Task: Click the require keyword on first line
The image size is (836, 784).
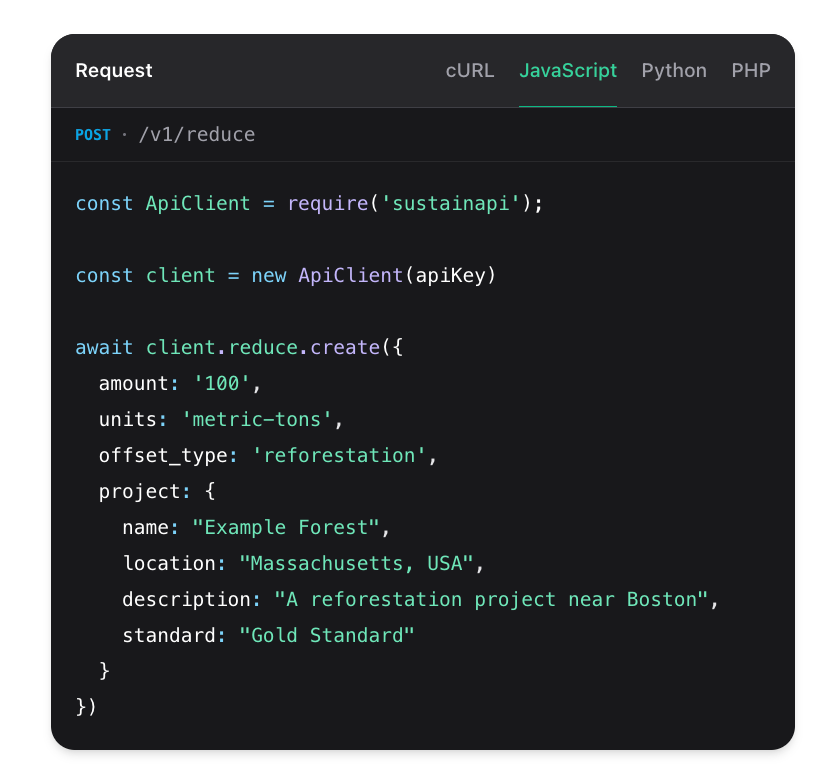Action: pos(327,203)
